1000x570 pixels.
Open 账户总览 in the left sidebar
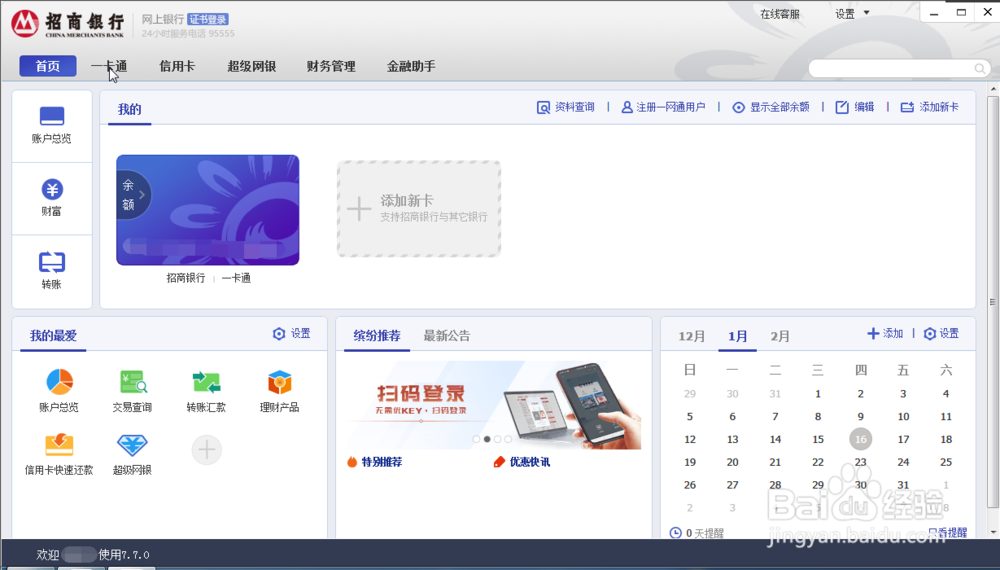point(52,126)
